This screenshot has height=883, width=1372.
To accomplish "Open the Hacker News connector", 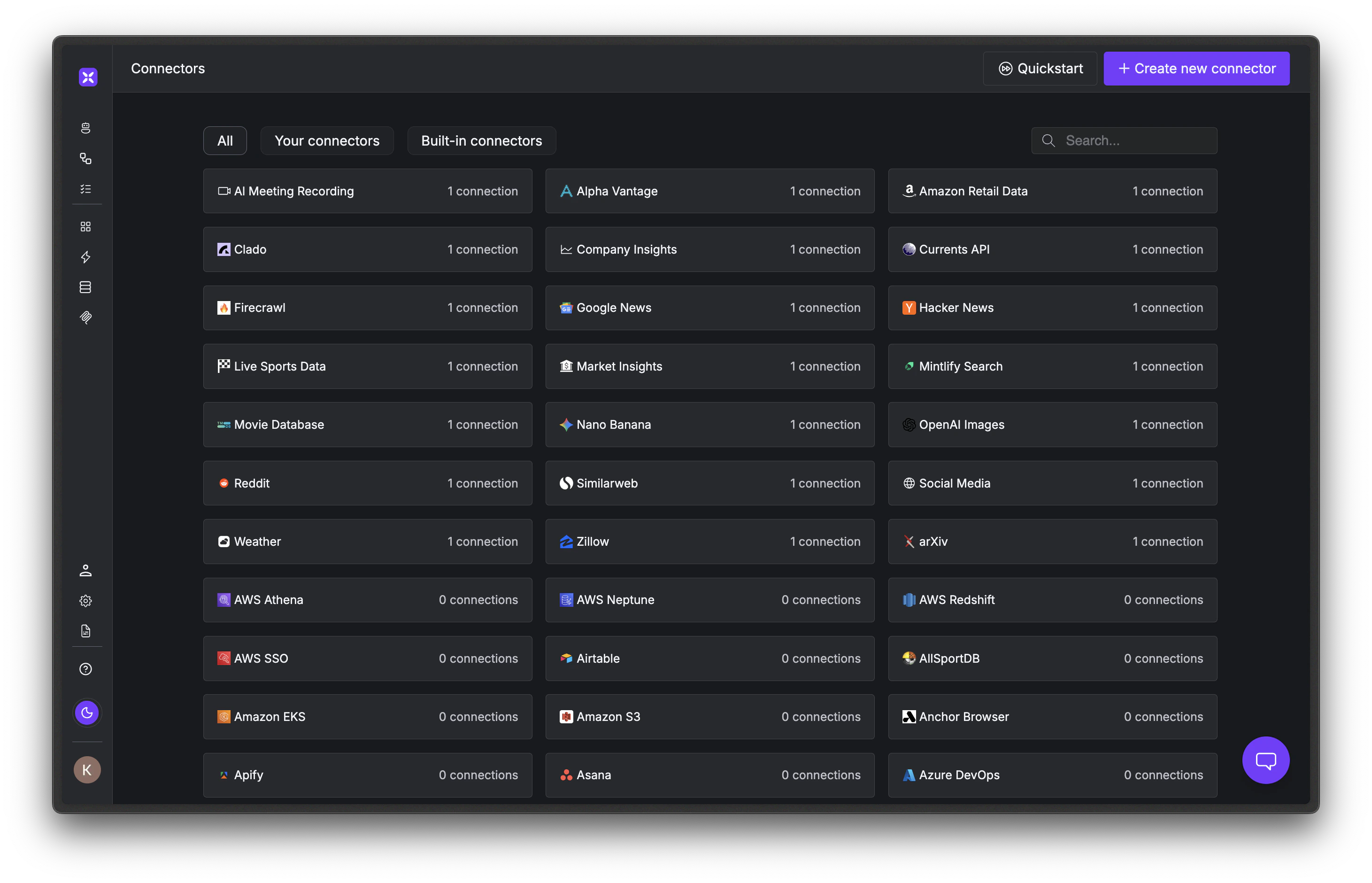I will pyautogui.click(x=1052, y=308).
